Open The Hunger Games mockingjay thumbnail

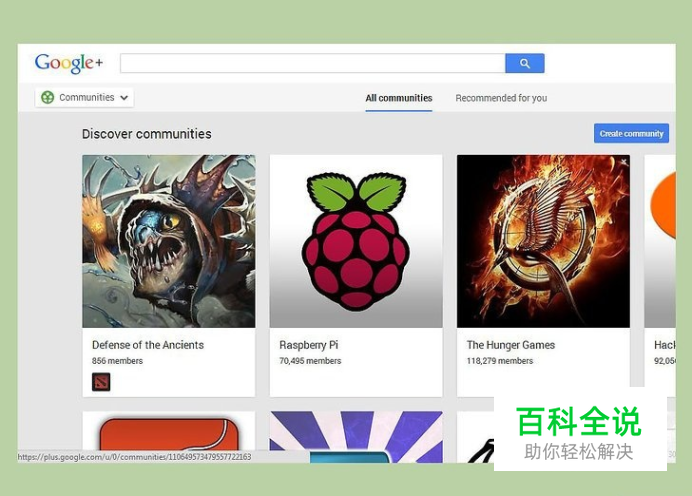pos(543,241)
